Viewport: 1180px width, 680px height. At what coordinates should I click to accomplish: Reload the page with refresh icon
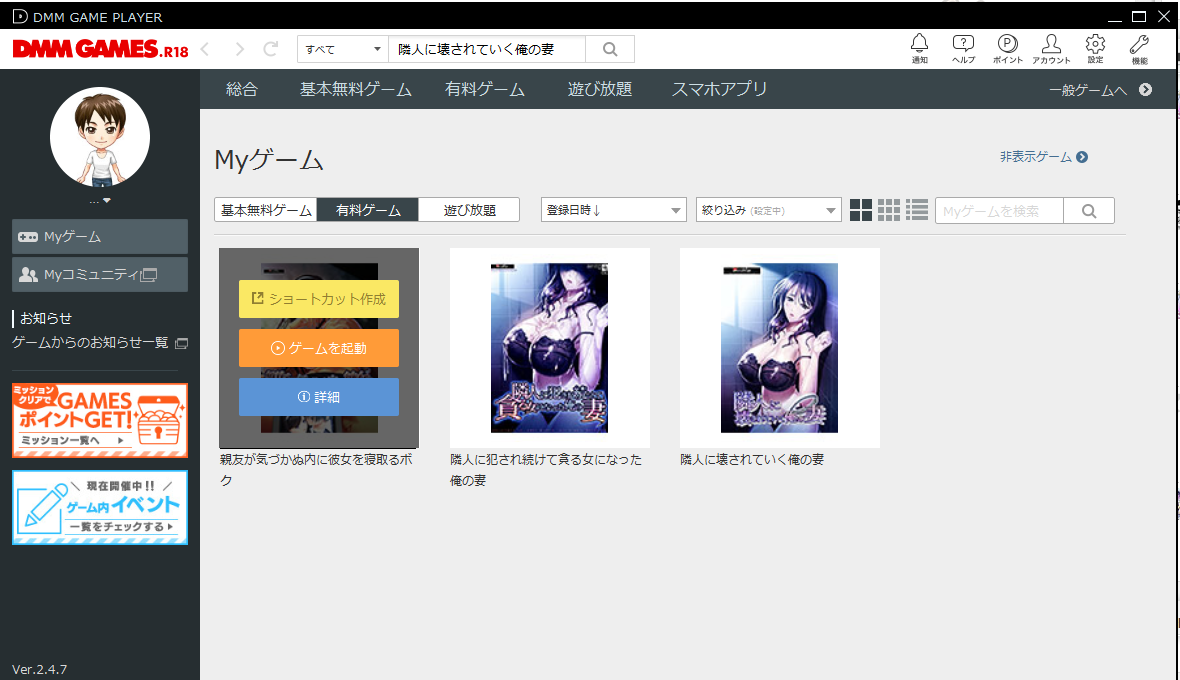(x=271, y=50)
